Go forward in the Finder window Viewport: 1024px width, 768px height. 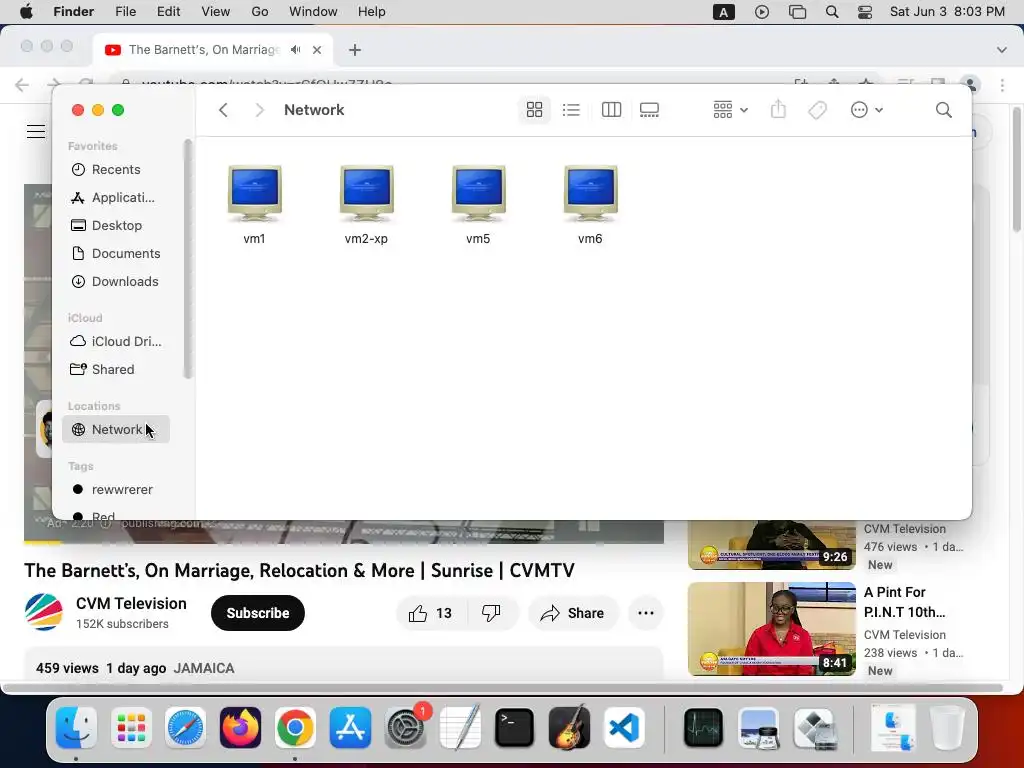point(259,110)
